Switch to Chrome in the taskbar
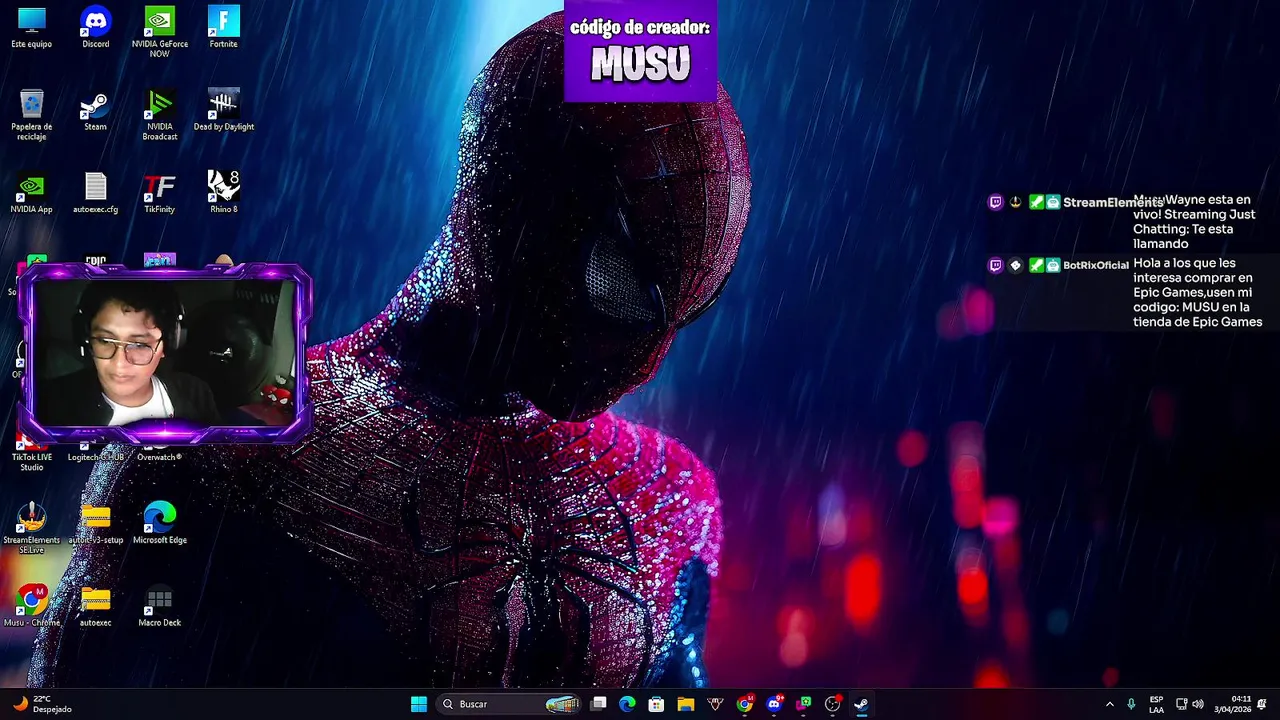The height and width of the screenshot is (720, 1280). click(x=744, y=704)
